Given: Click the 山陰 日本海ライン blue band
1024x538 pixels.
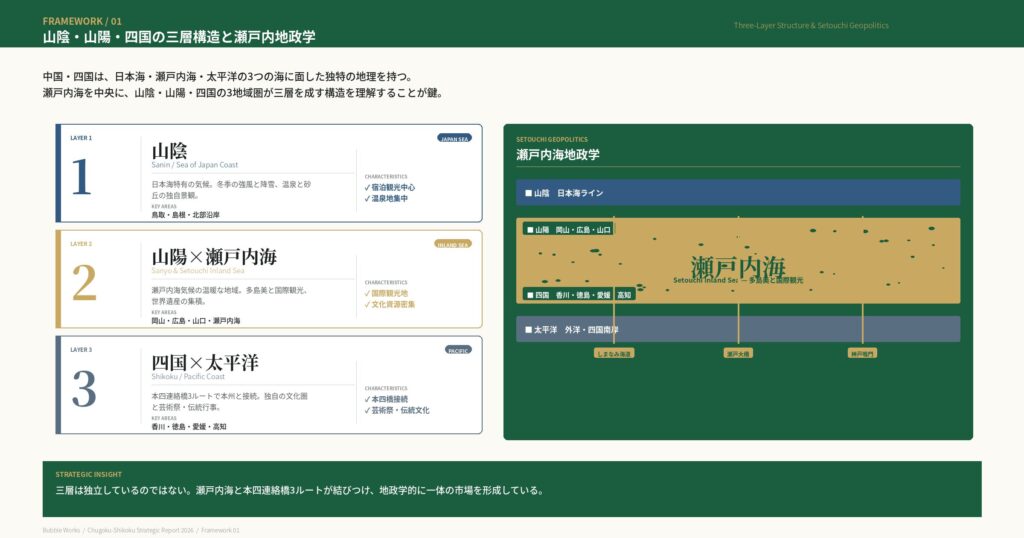Looking at the screenshot, I should (738, 193).
